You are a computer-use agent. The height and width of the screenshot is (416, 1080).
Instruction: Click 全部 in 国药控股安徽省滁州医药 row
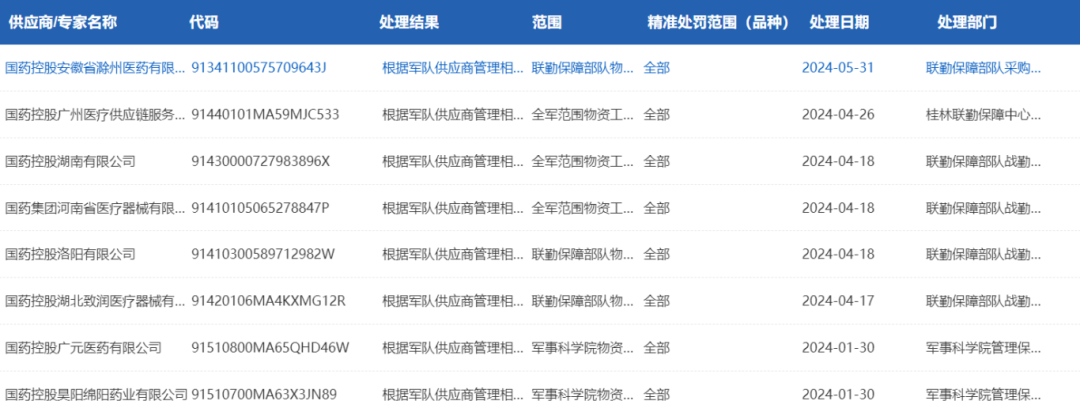click(x=656, y=67)
